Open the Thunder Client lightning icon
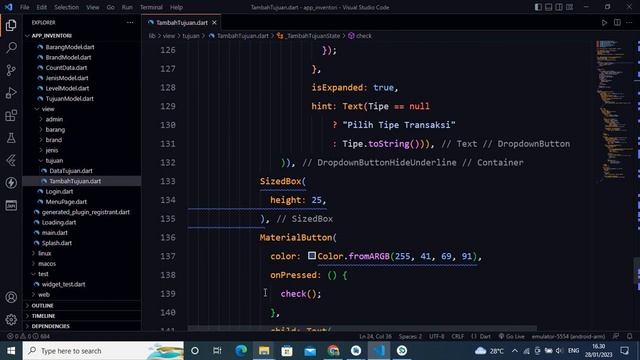The image size is (640, 360). tap(11, 183)
